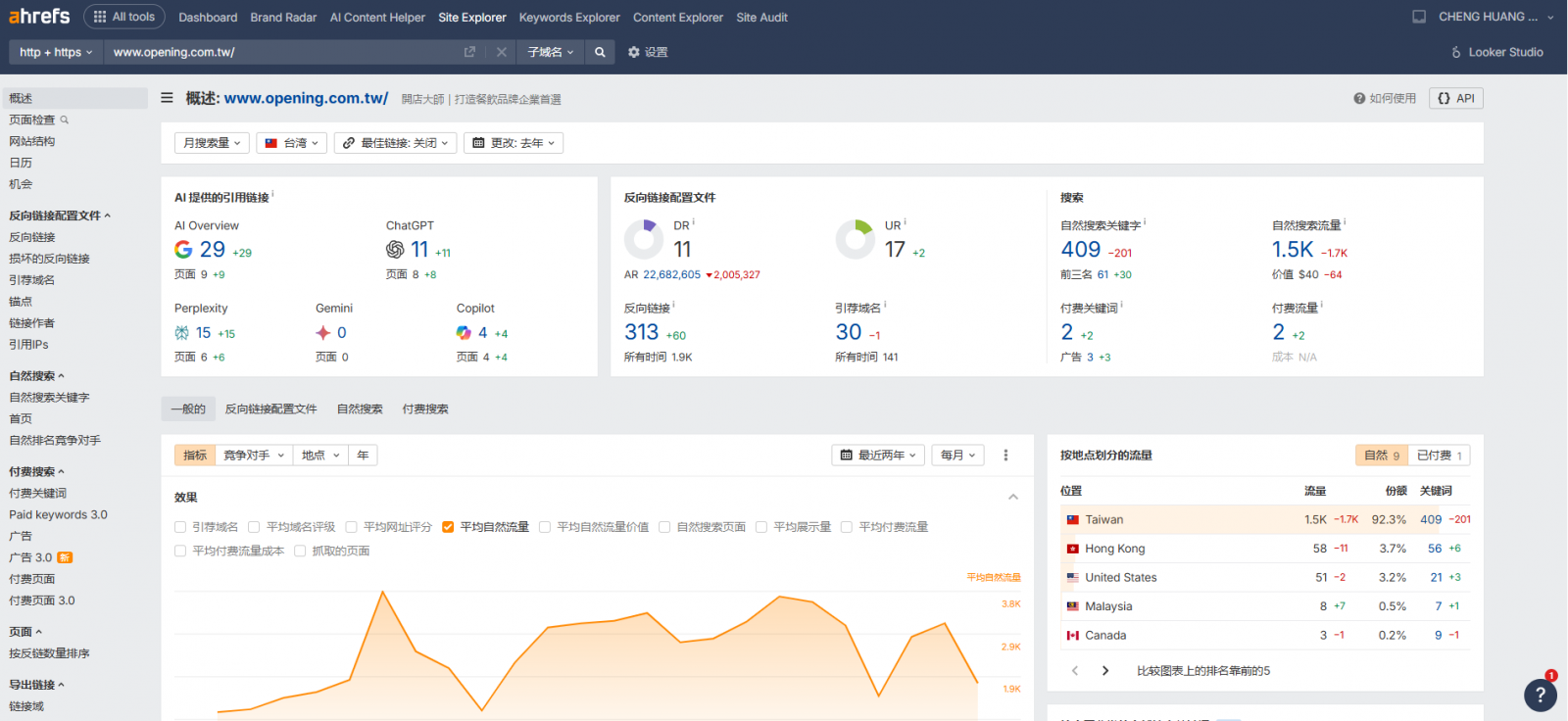Image resolution: width=1568 pixels, height=721 pixels.
Task: Click the search magnifier button
Action: tap(600, 52)
